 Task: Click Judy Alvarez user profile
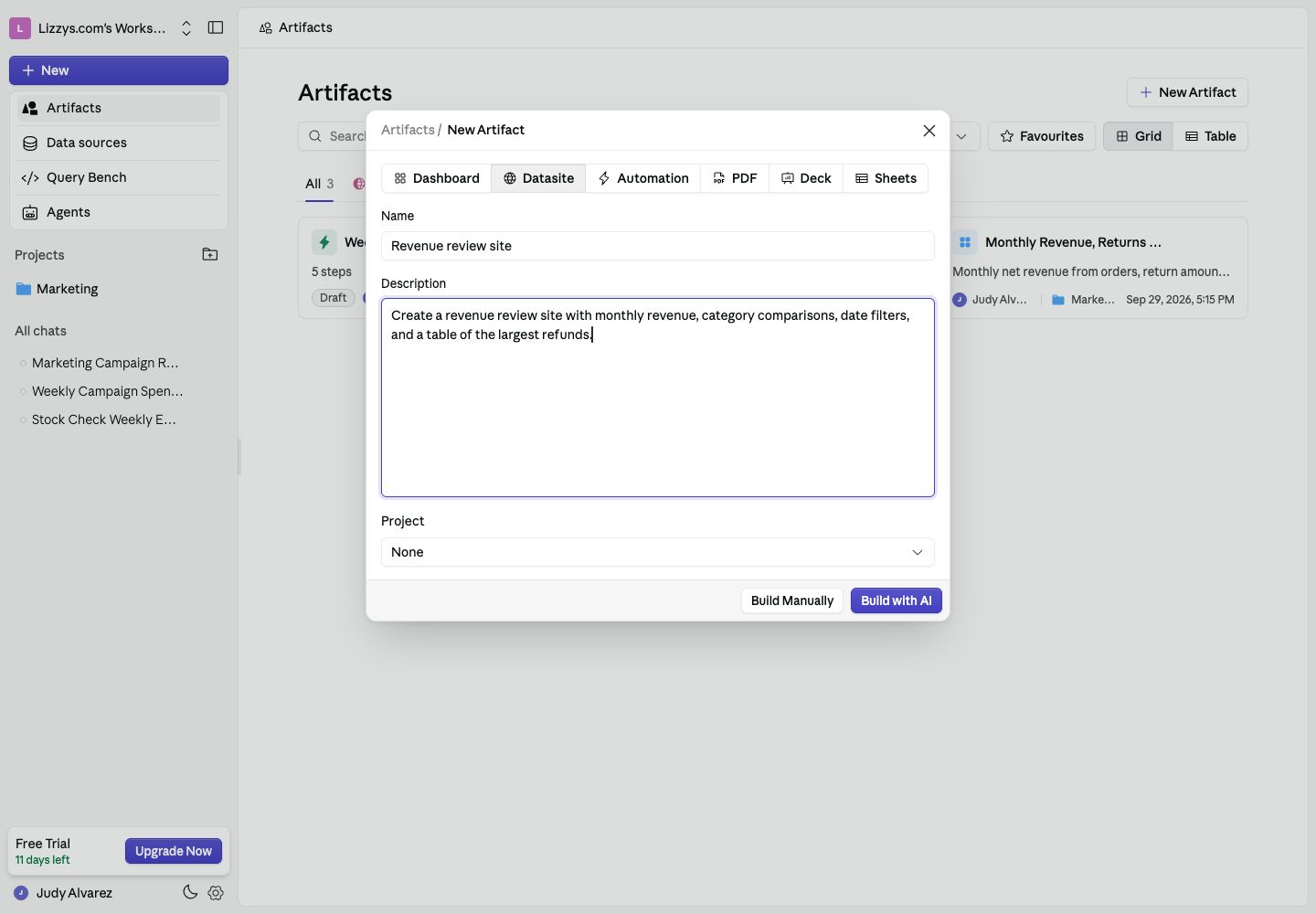(63, 893)
